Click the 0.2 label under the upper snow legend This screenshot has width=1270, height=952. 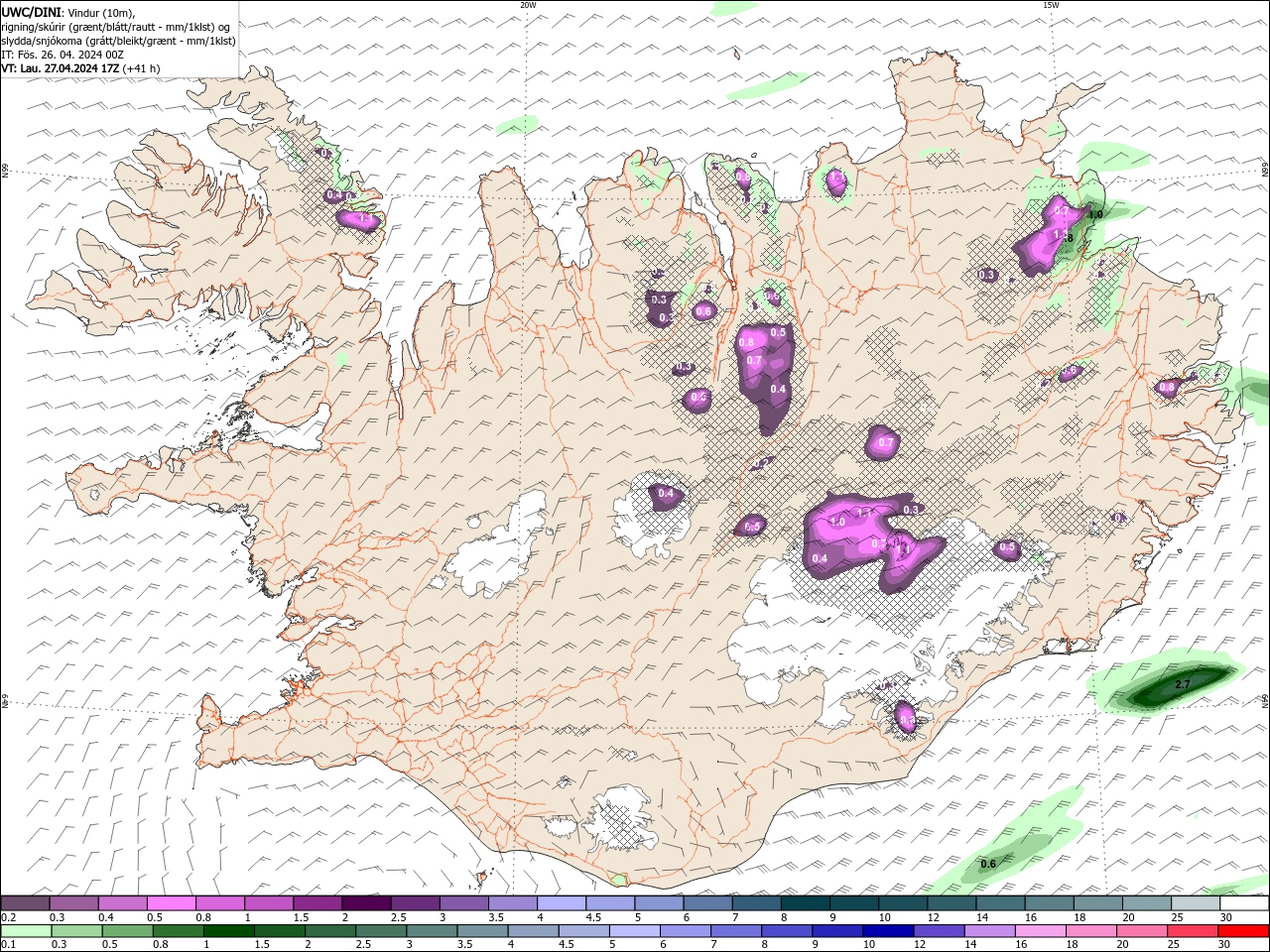[x=8, y=917]
